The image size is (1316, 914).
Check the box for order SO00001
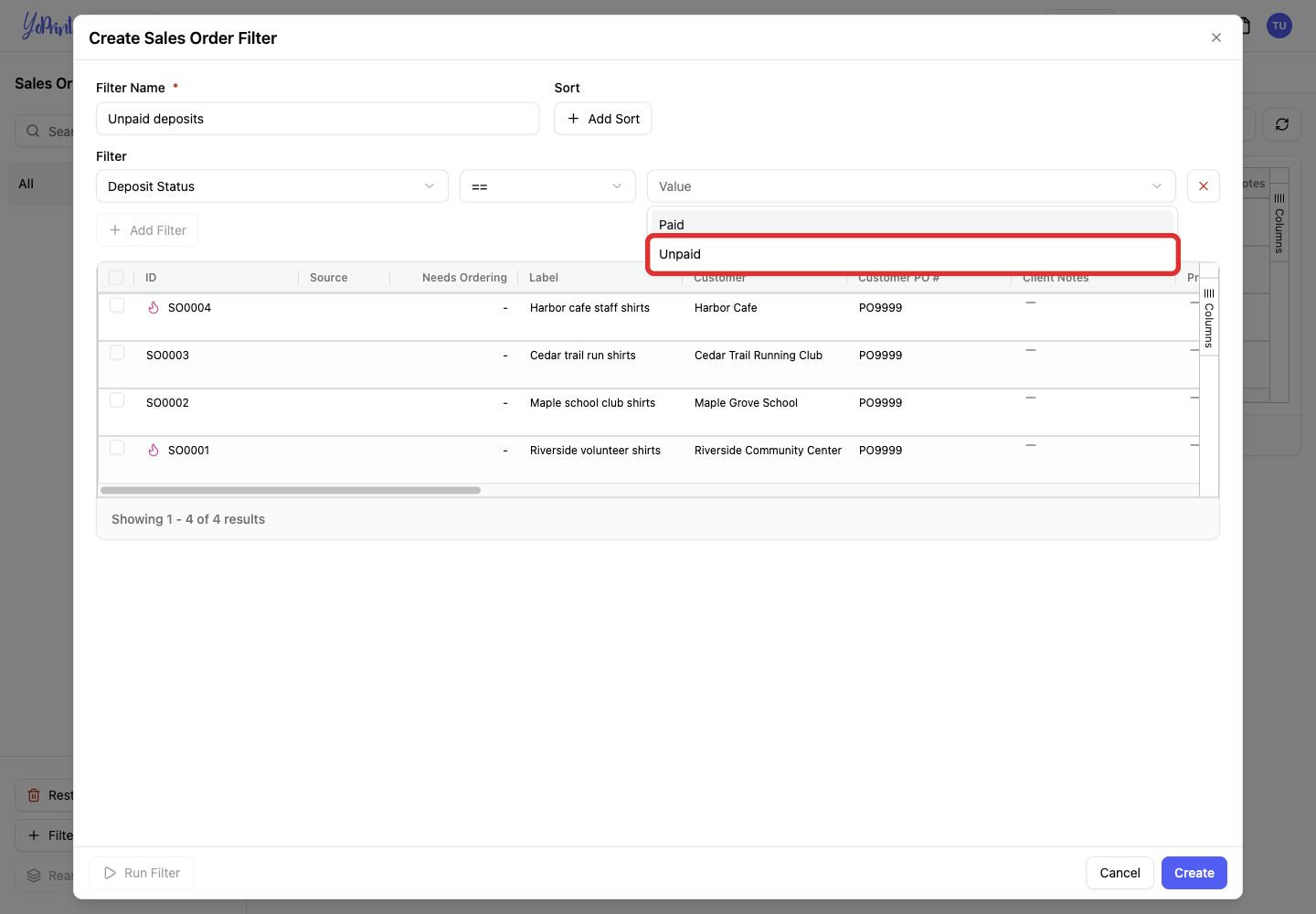click(x=117, y=448)
